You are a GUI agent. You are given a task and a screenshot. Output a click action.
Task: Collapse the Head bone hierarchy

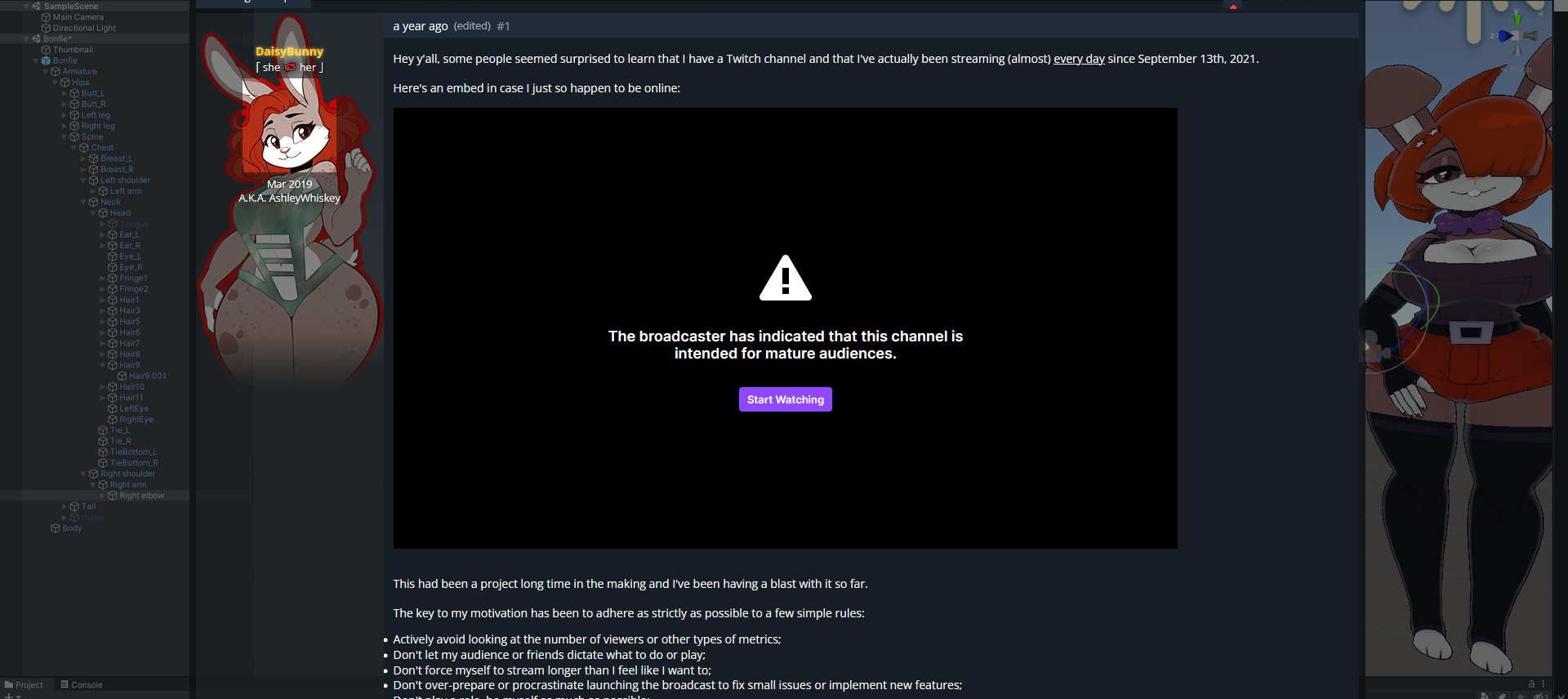coord(93,213)
